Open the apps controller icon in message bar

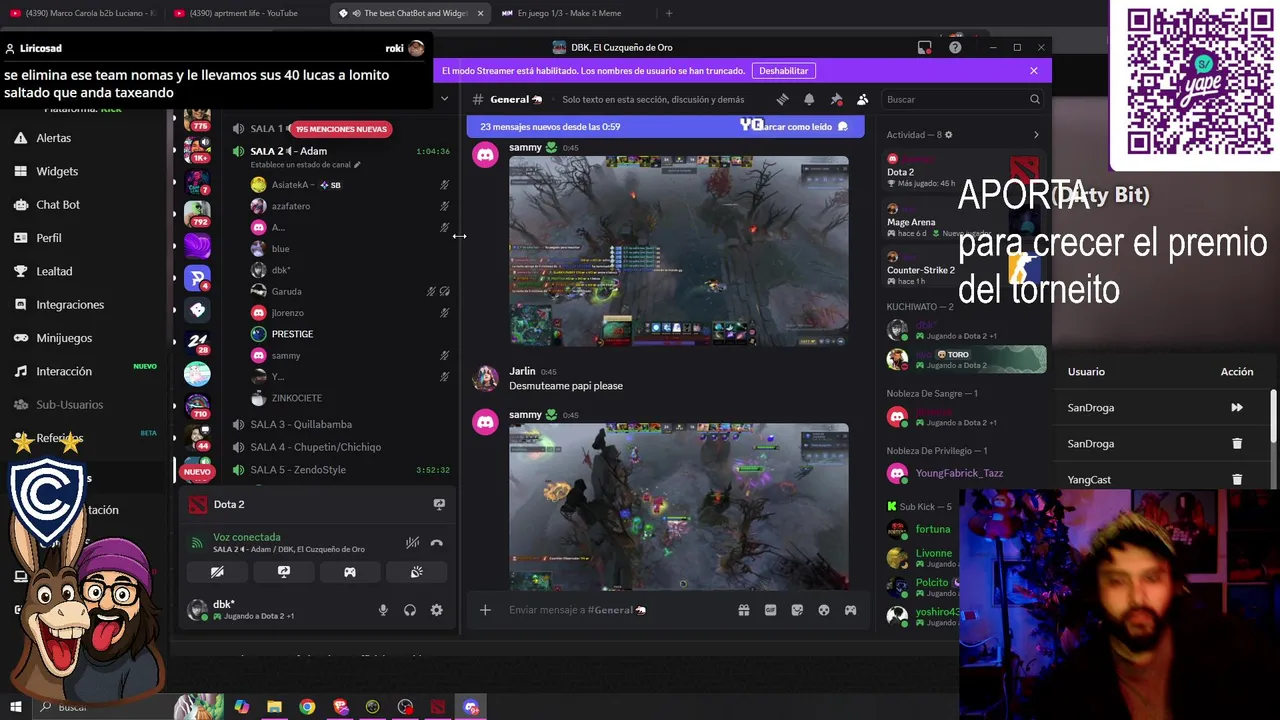(x=851, y=610)
